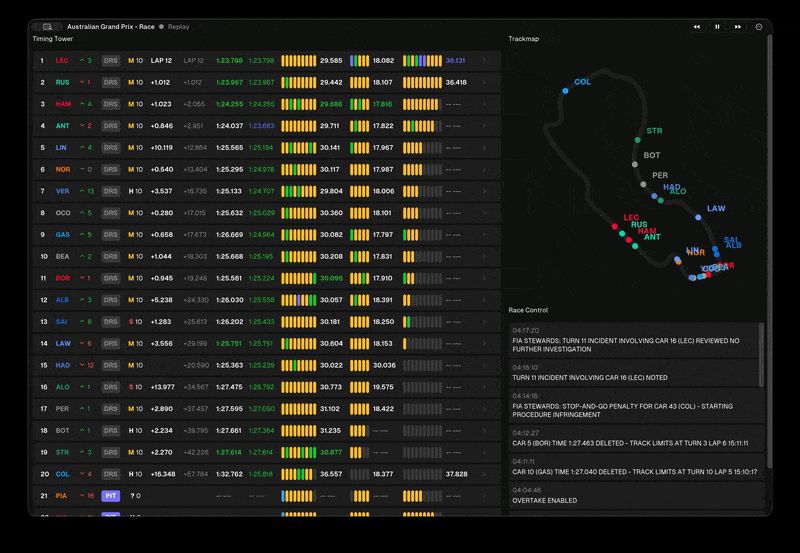Click the COL car dot on trackmap
The image size is (800, 553).
click(565, 91)
